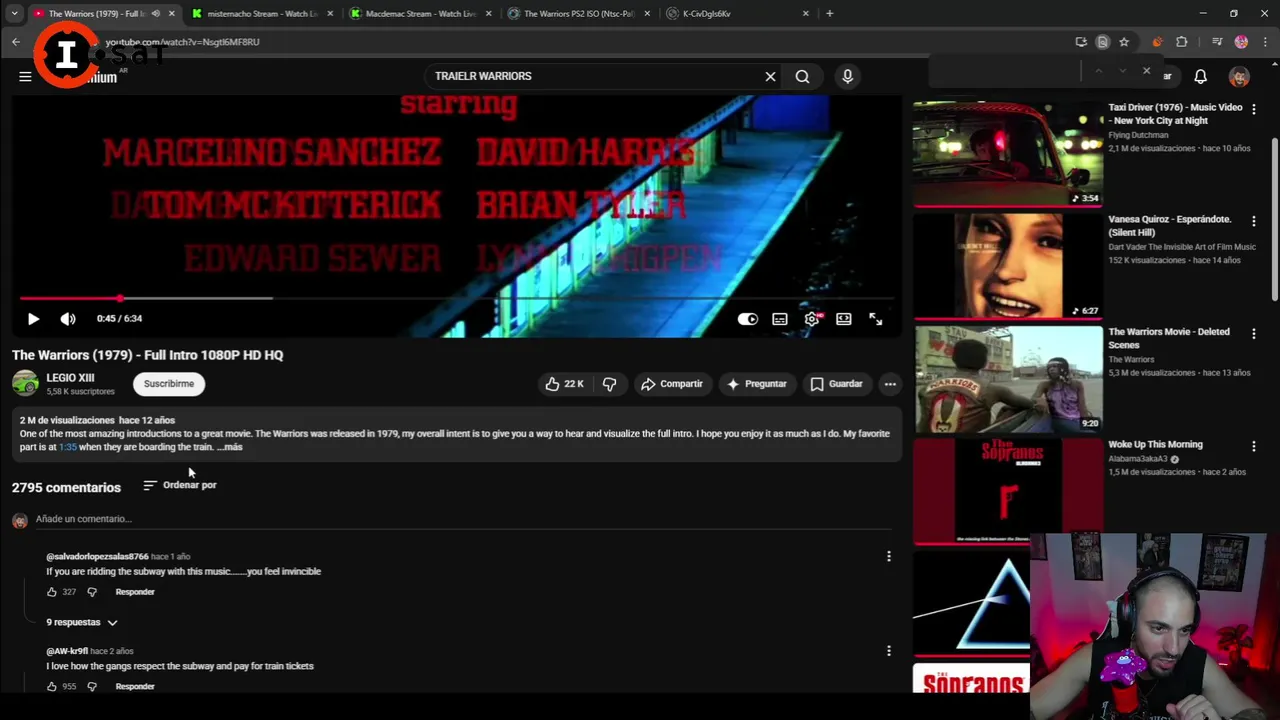Open the tab search dropdown arrow

(14, 14)
